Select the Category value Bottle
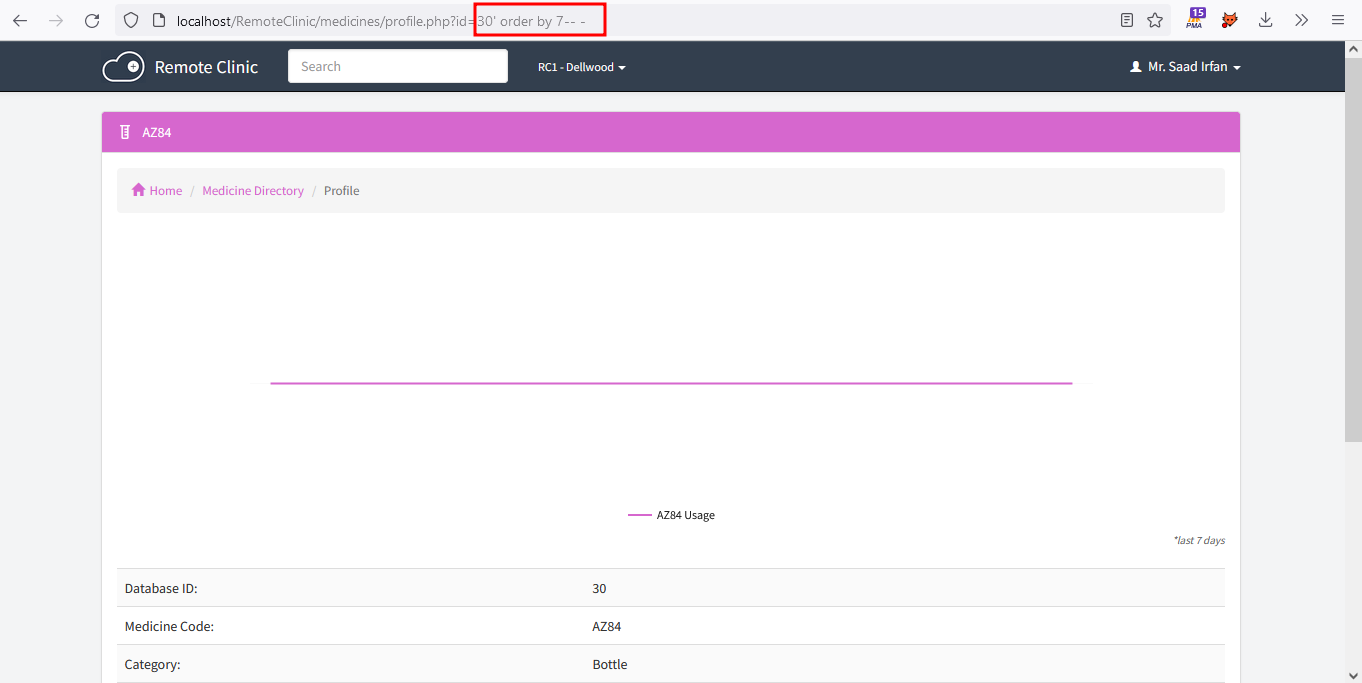 (610, 664)
